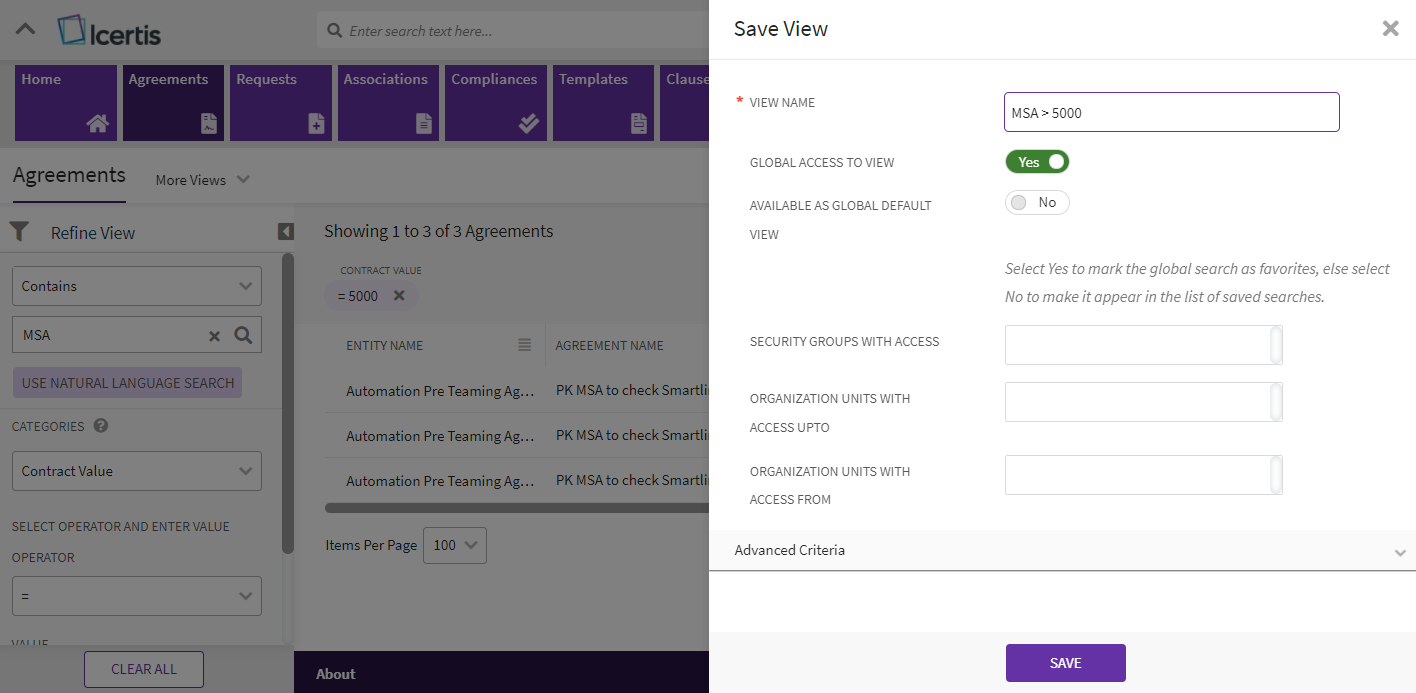Open the Requests tab

277,103
